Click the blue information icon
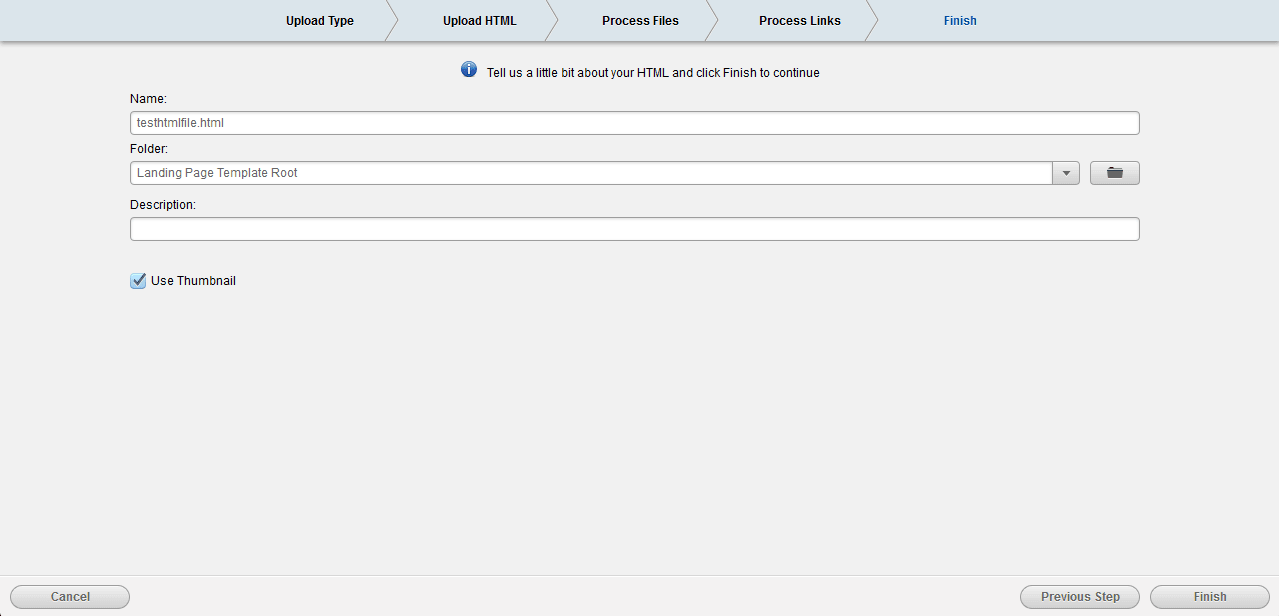The height and width of the screenshot is (616, 1279). (x=468, y=69)
